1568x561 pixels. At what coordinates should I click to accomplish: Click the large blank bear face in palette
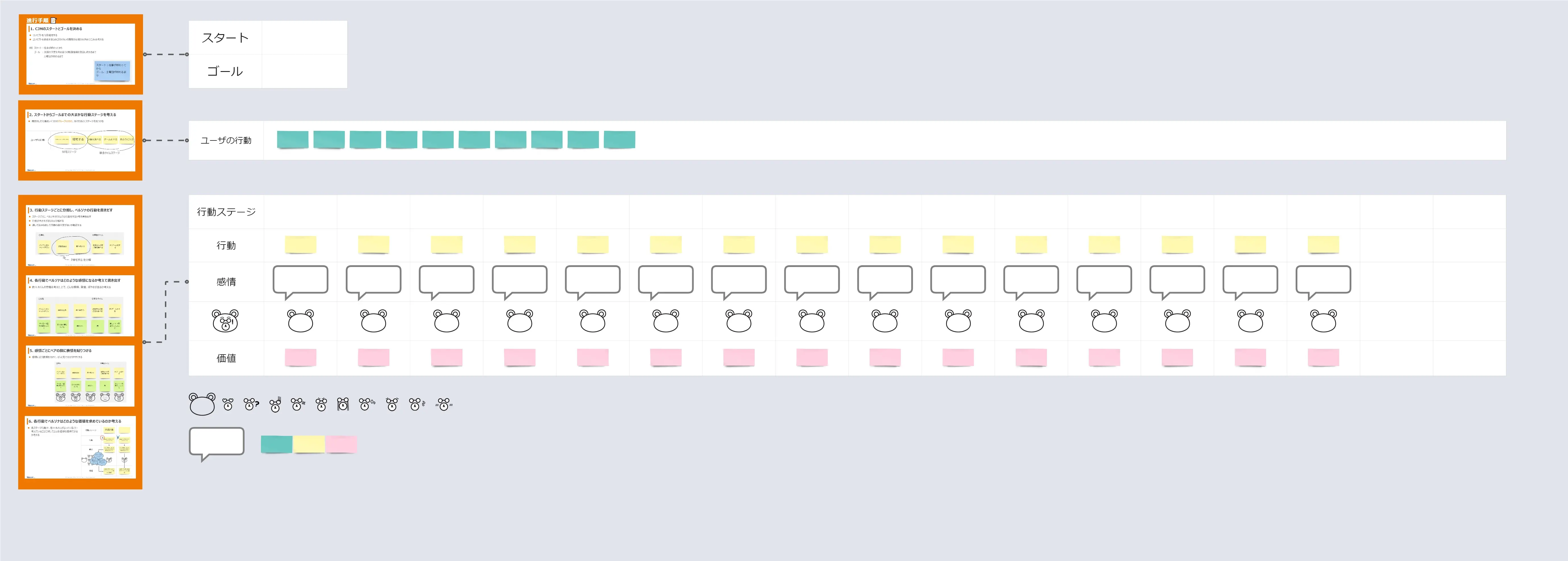(x=202, y=404)
